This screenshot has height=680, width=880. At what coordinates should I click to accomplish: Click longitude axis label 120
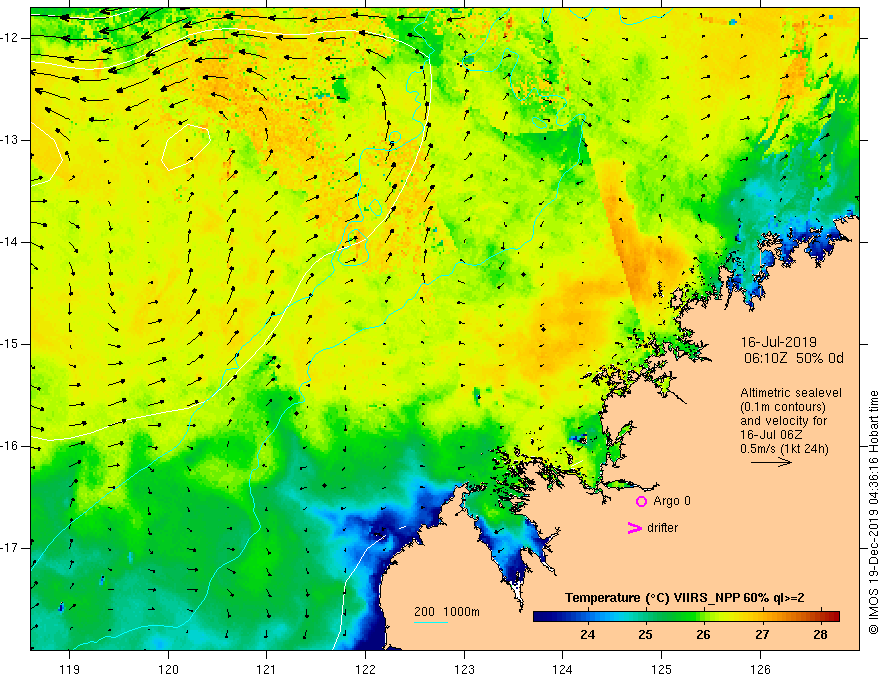168,669
